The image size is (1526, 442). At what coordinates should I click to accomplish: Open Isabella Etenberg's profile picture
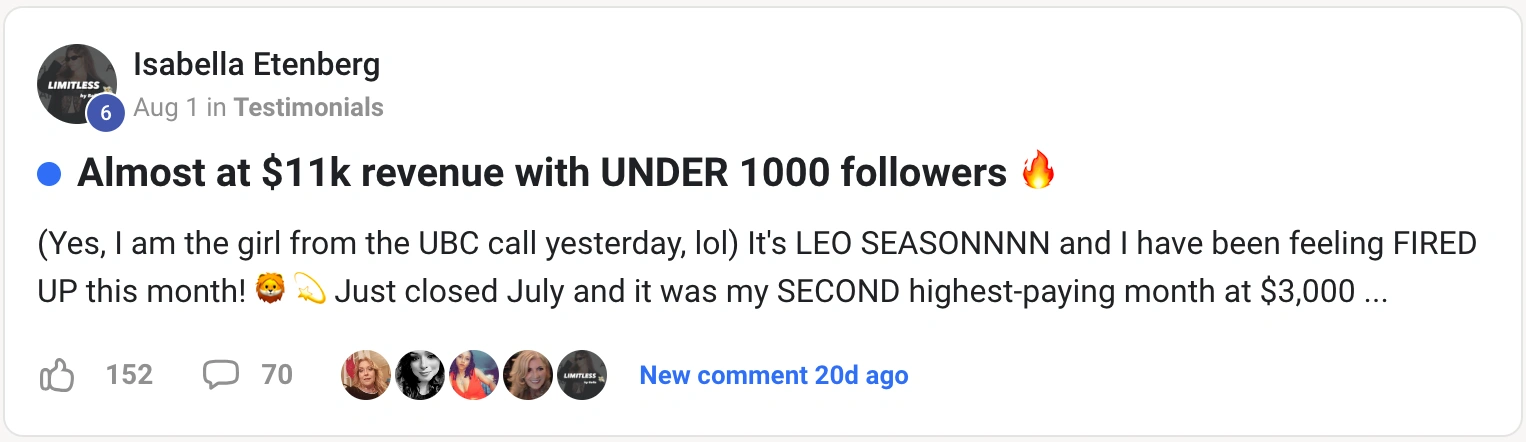(76, 84)
